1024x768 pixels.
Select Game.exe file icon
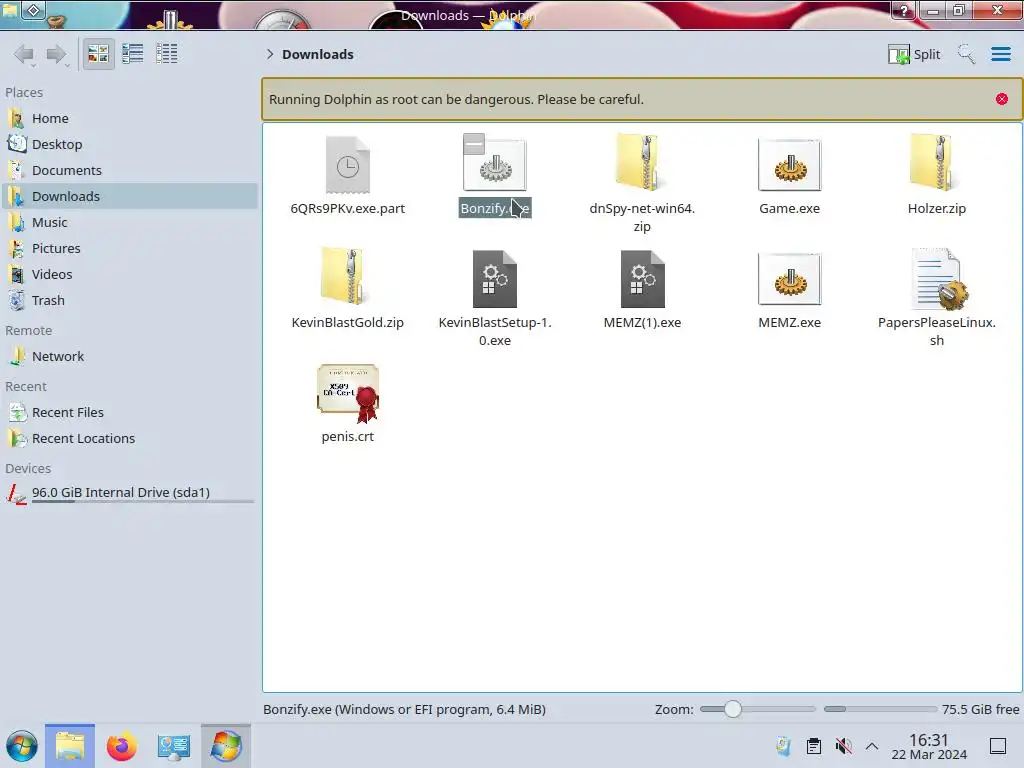(789, 165)
